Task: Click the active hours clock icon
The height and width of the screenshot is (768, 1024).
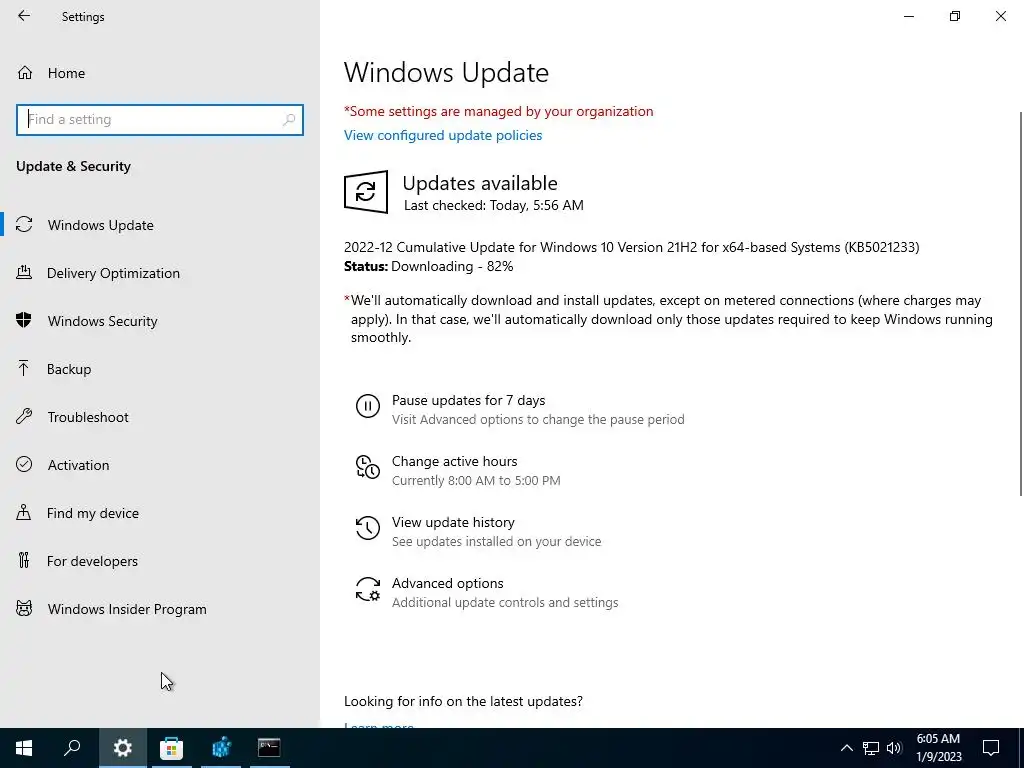Action: coord(368,467)
